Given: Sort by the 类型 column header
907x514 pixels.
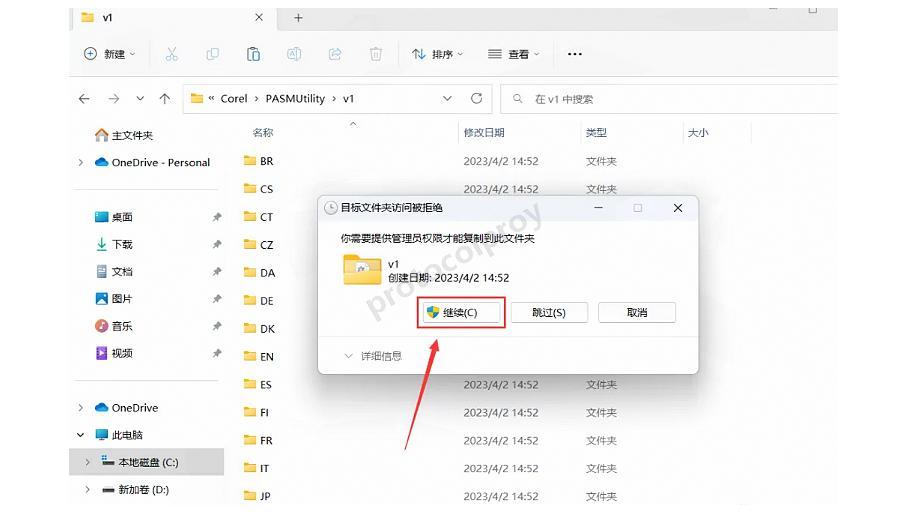Looking at the screenshot, I should [596, 133].
